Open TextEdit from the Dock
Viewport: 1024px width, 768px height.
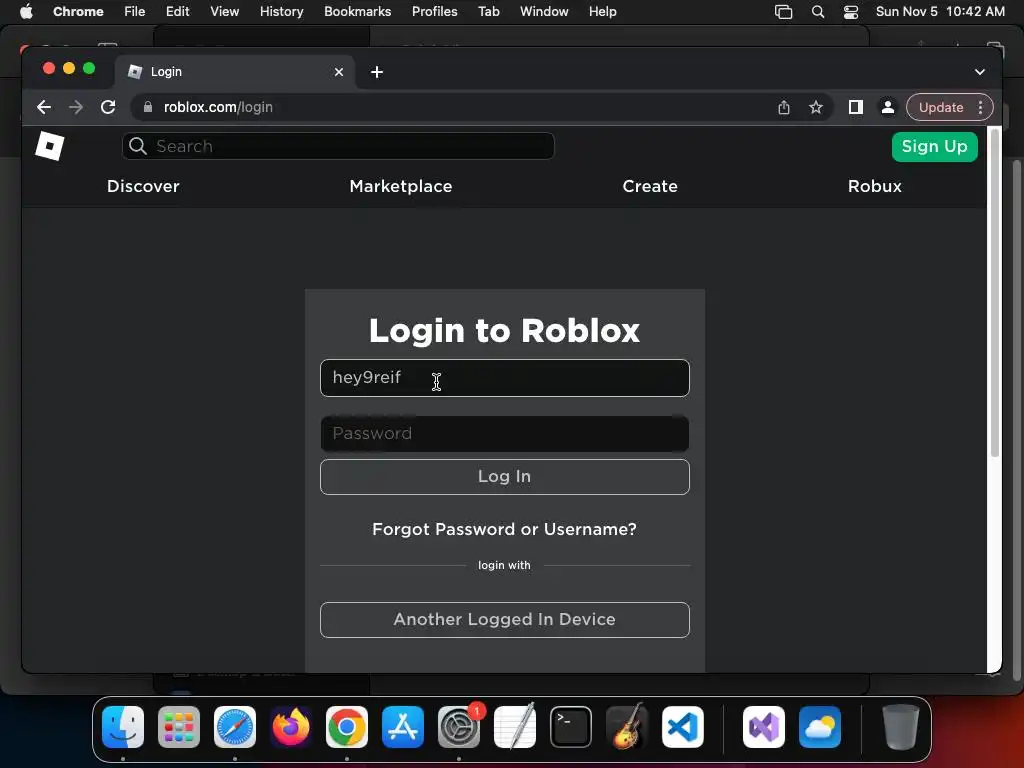[515, 727]
